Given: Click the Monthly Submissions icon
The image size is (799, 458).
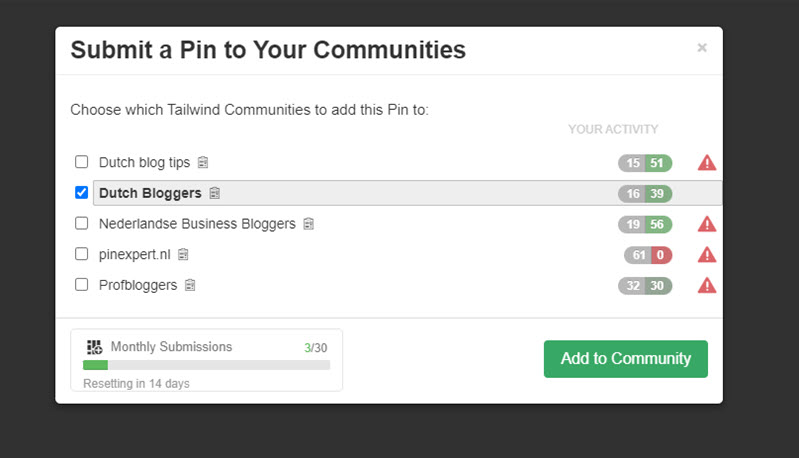Looking at the screenshot, I should [95, 347].
